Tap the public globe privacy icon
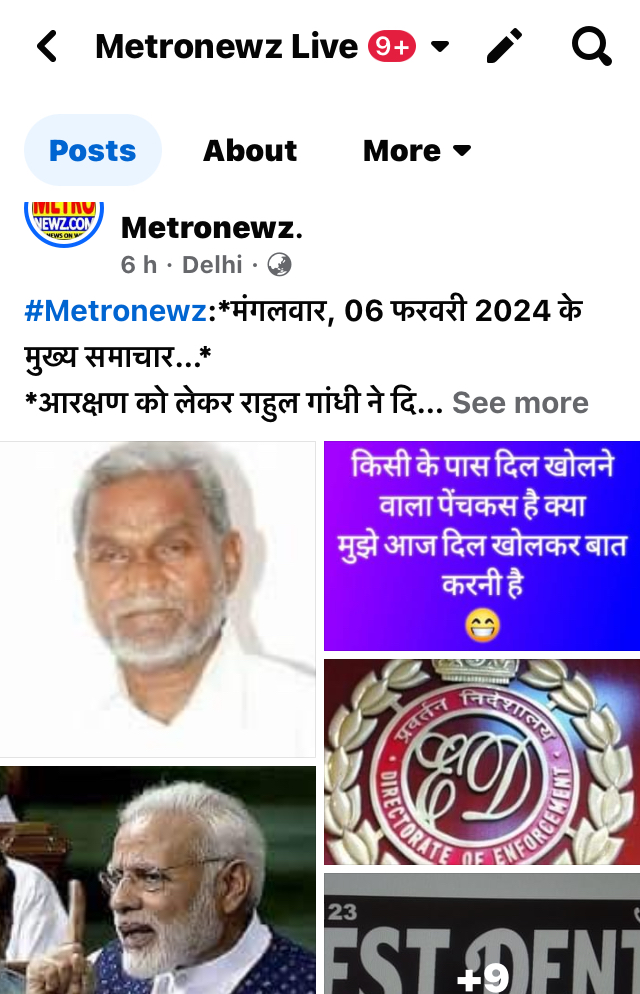Image resolution: width=640 pixels, height=994 pixels. click(279, 264)
